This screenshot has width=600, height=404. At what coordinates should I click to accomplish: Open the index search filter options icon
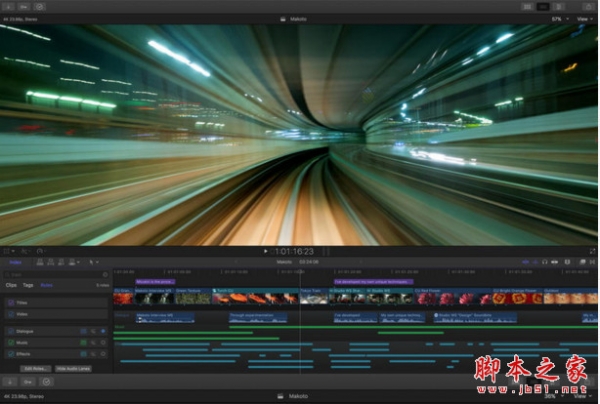click(x=105, y=275)
